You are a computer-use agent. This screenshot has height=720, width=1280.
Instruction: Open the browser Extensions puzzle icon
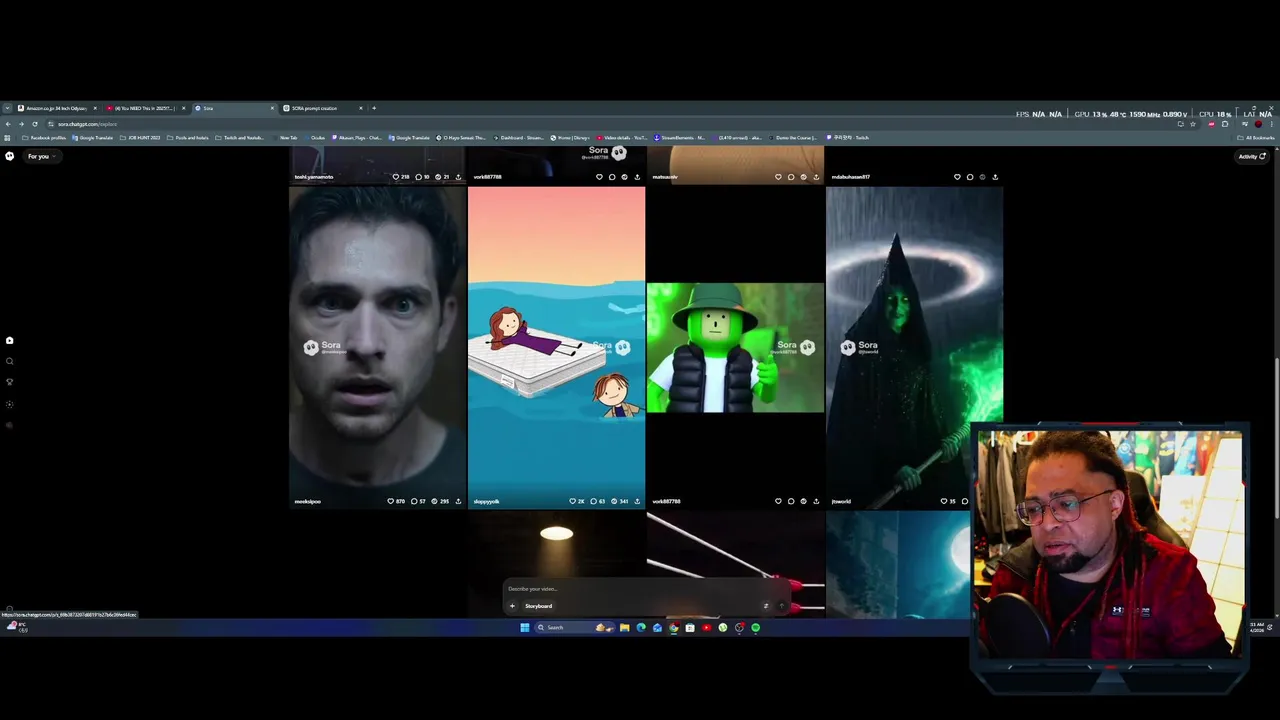pyautogui.click(x=1225, y=124)
